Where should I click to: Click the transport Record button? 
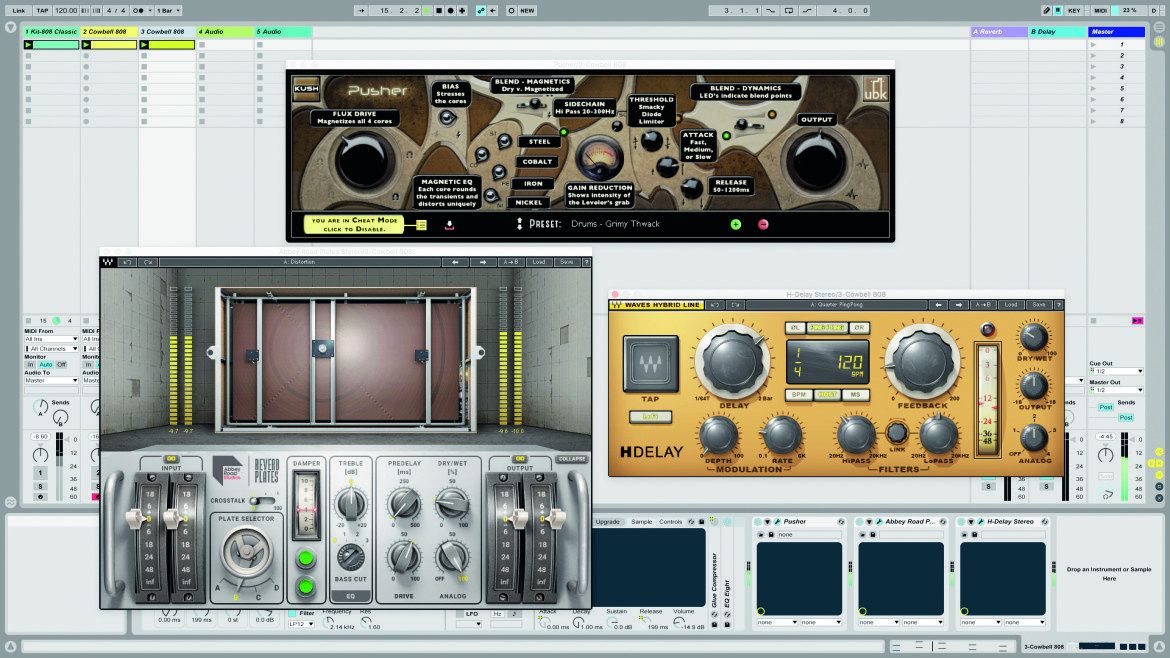click(x=451, y=10)
